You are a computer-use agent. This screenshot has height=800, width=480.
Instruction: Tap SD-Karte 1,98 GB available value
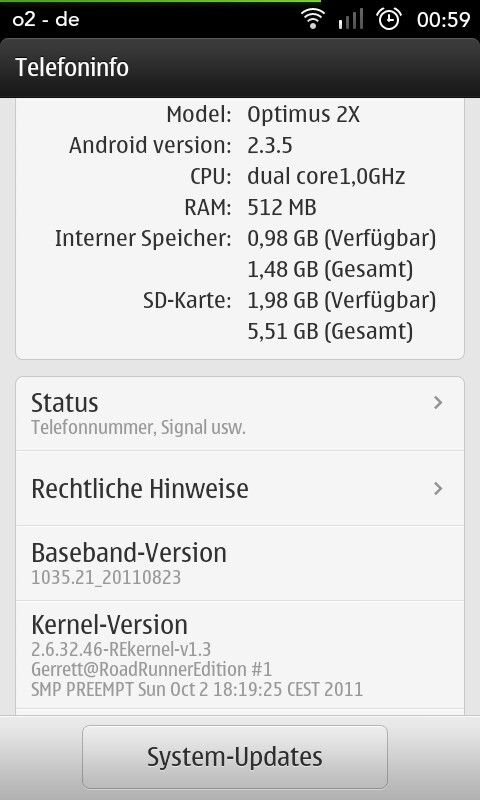[341, 301]
